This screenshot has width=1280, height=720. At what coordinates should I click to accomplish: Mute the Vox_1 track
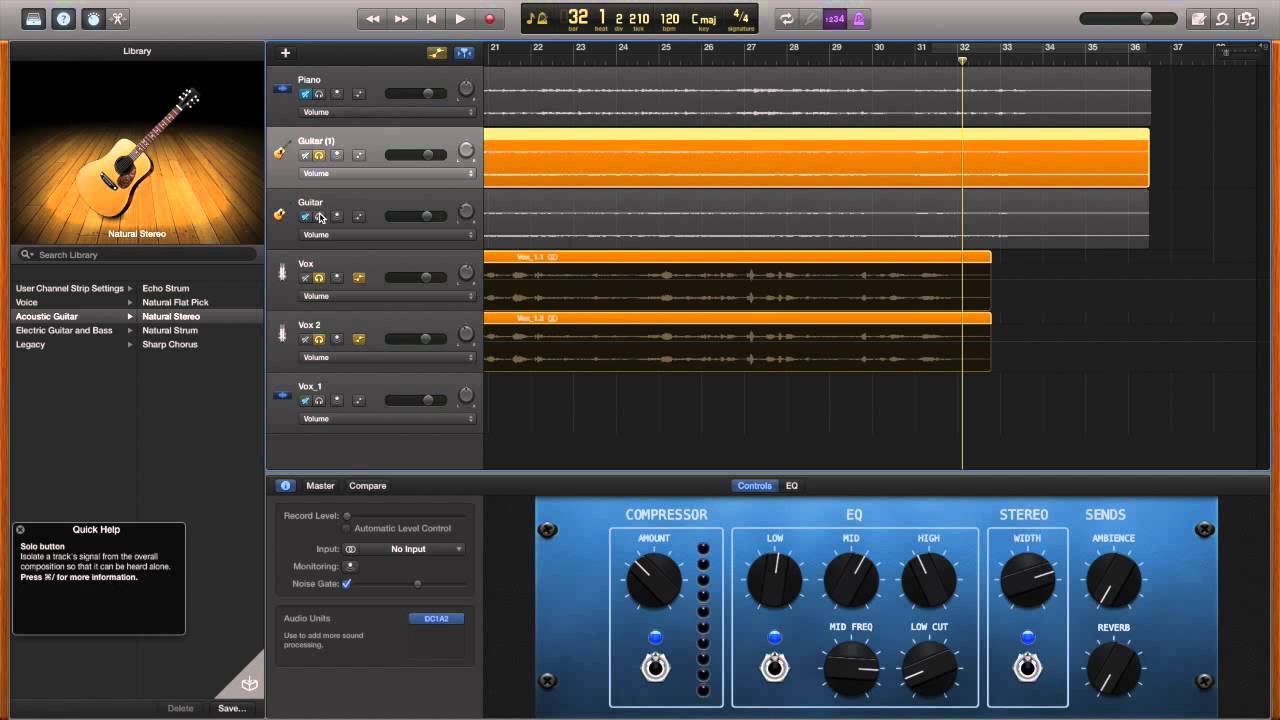click(305, 400)
